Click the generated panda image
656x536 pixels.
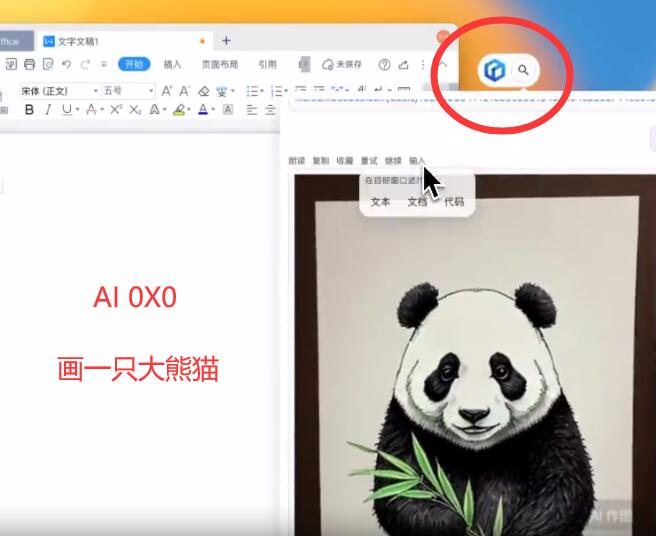pyautogui.click(x=475, y=355)
